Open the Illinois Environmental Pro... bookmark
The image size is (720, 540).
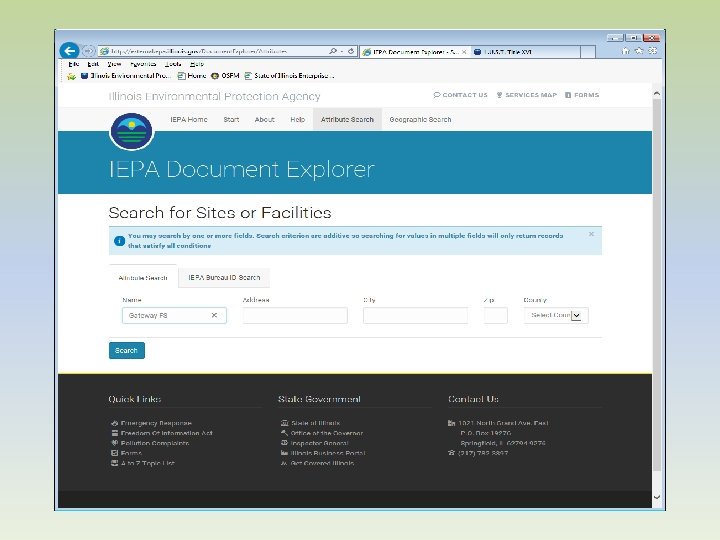tap(126, 76)
